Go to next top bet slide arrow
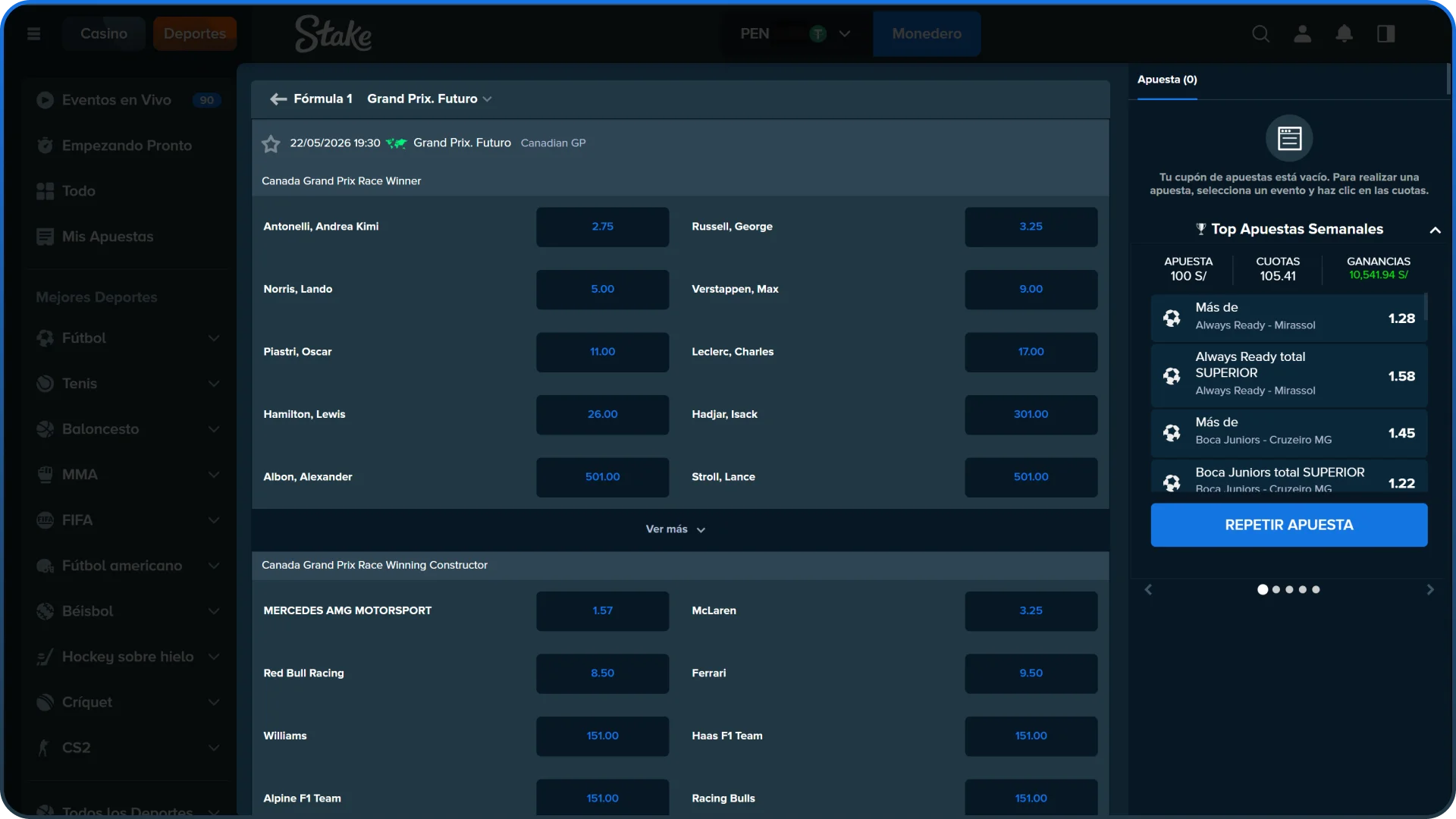Viewport: 1456px width, 819px height. click(x=1429, y=590)
